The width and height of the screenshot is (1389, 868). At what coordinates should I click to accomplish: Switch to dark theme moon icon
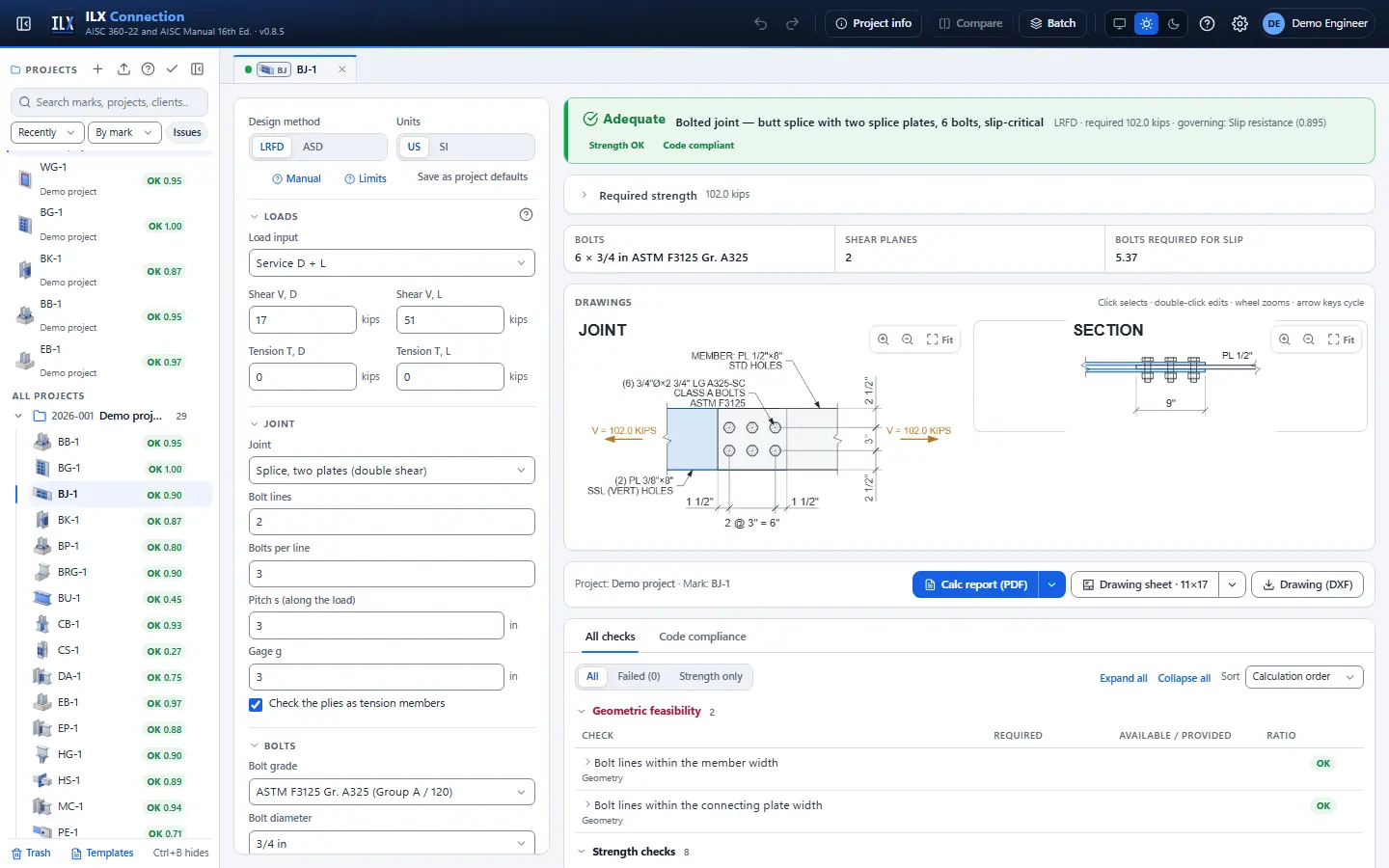point(1174,23)
